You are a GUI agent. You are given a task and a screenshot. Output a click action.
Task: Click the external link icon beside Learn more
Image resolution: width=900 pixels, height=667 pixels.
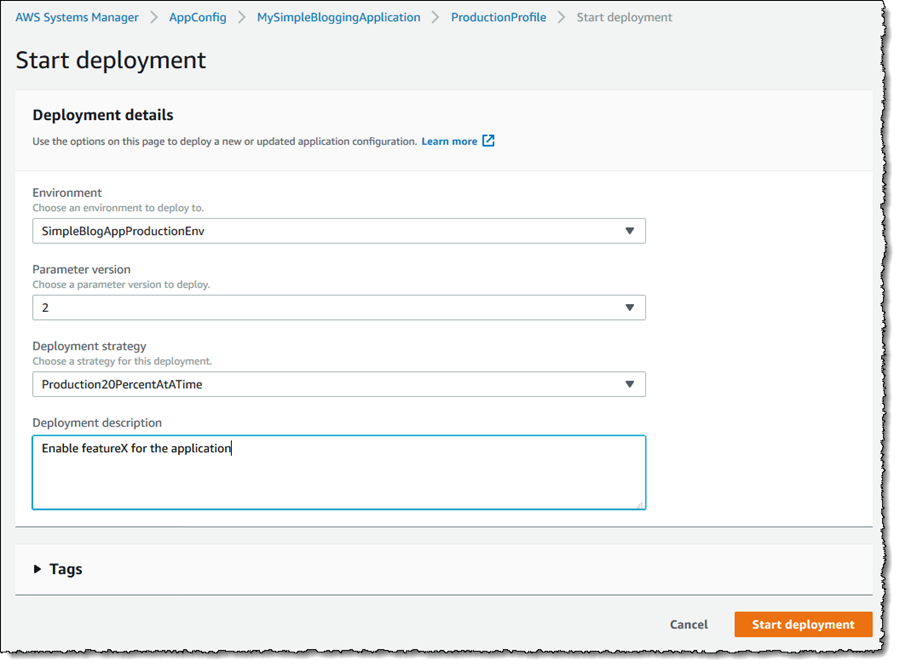pyautogui.click(x=488, y=141)
